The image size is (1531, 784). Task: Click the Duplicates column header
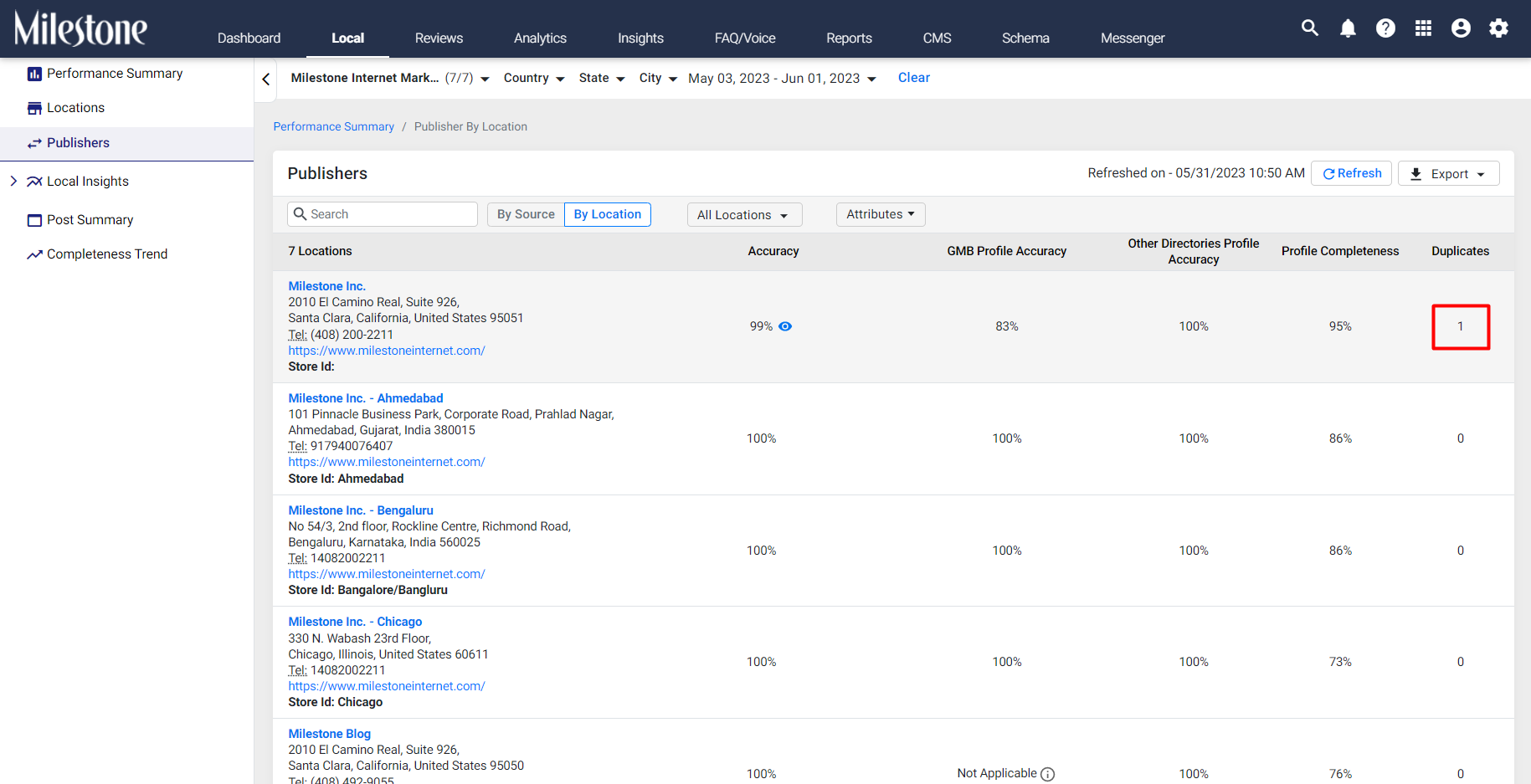pos(1461,251)
